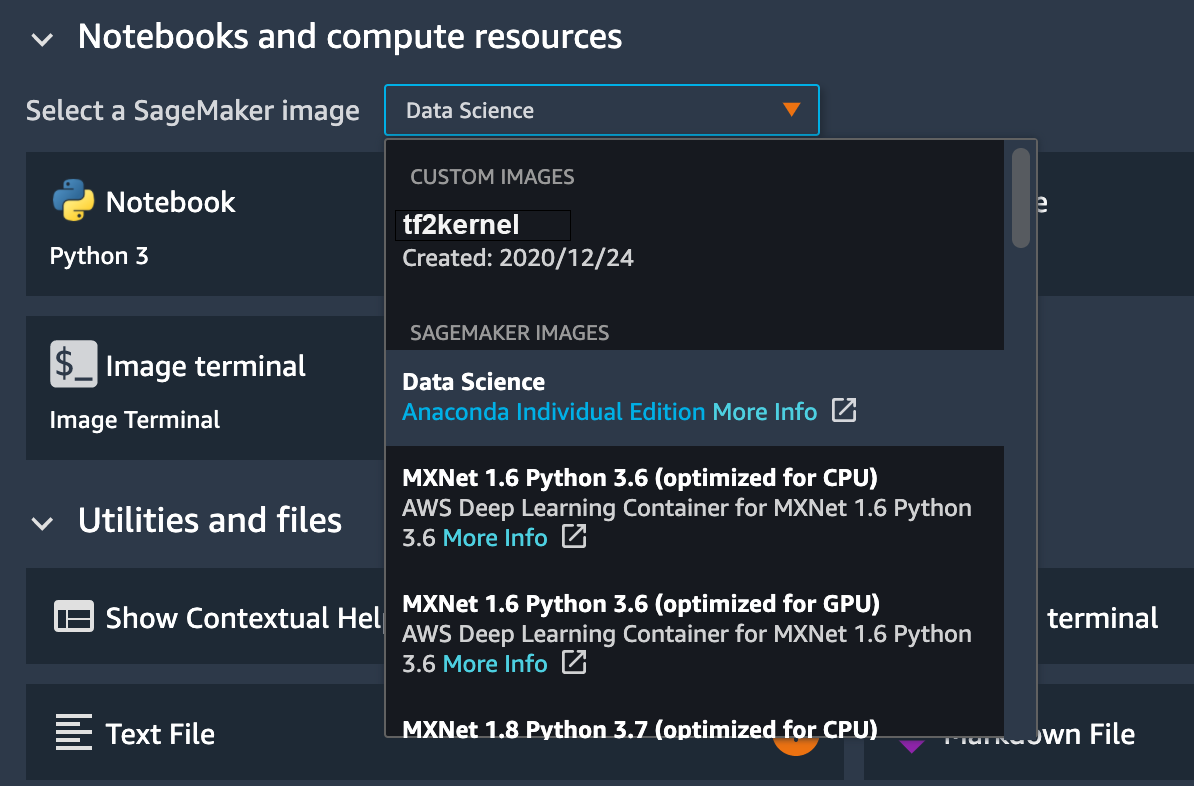Open external link icon beside Anaconda More Info

pos(844,411)
